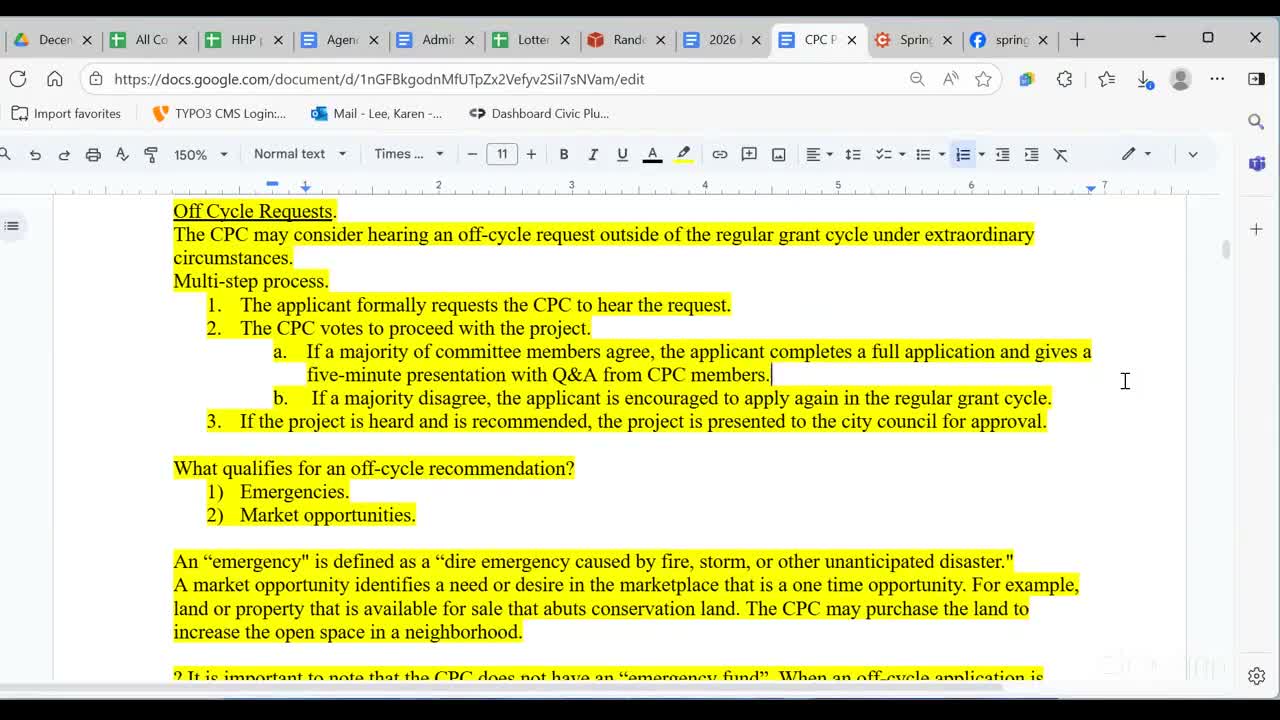Open the Dashboard Civic Plus favorite
This screenshot has width=1280, height=720.
click(539, 113)
